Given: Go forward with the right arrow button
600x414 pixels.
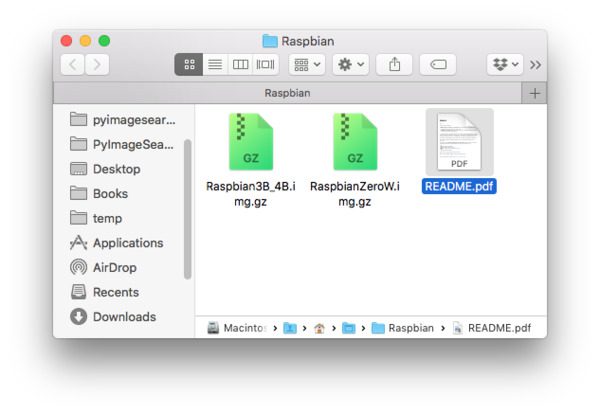Looking at the screenshot, I should [97, 64].
